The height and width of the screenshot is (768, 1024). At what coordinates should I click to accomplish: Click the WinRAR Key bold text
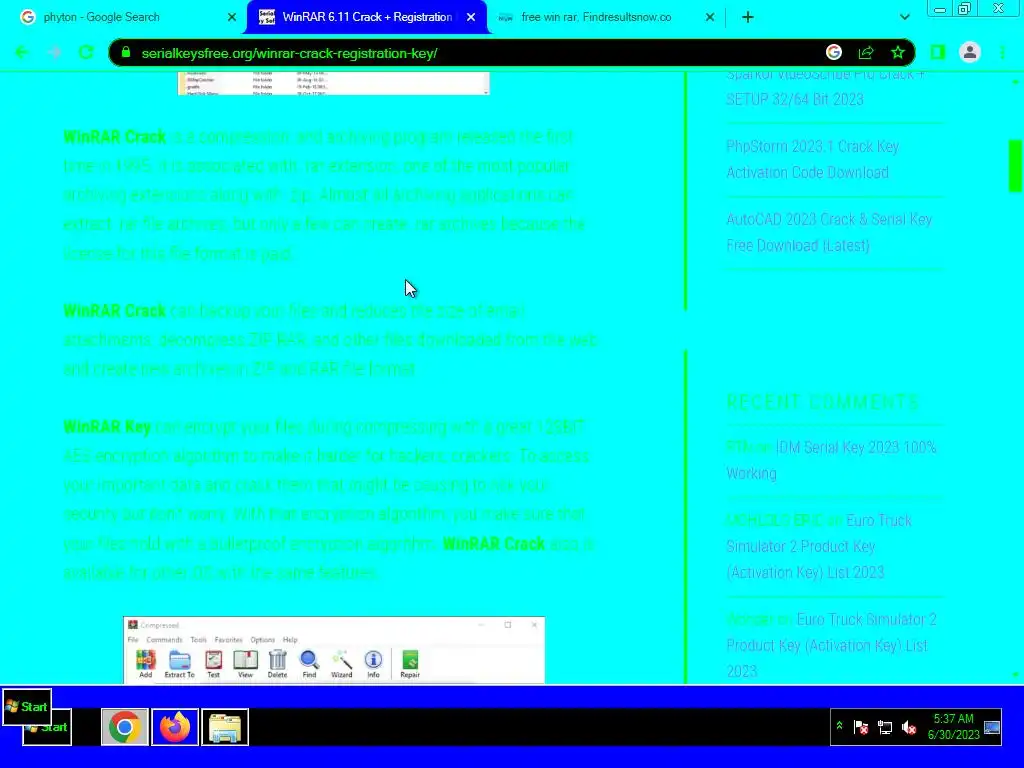(x=107, y=427)
